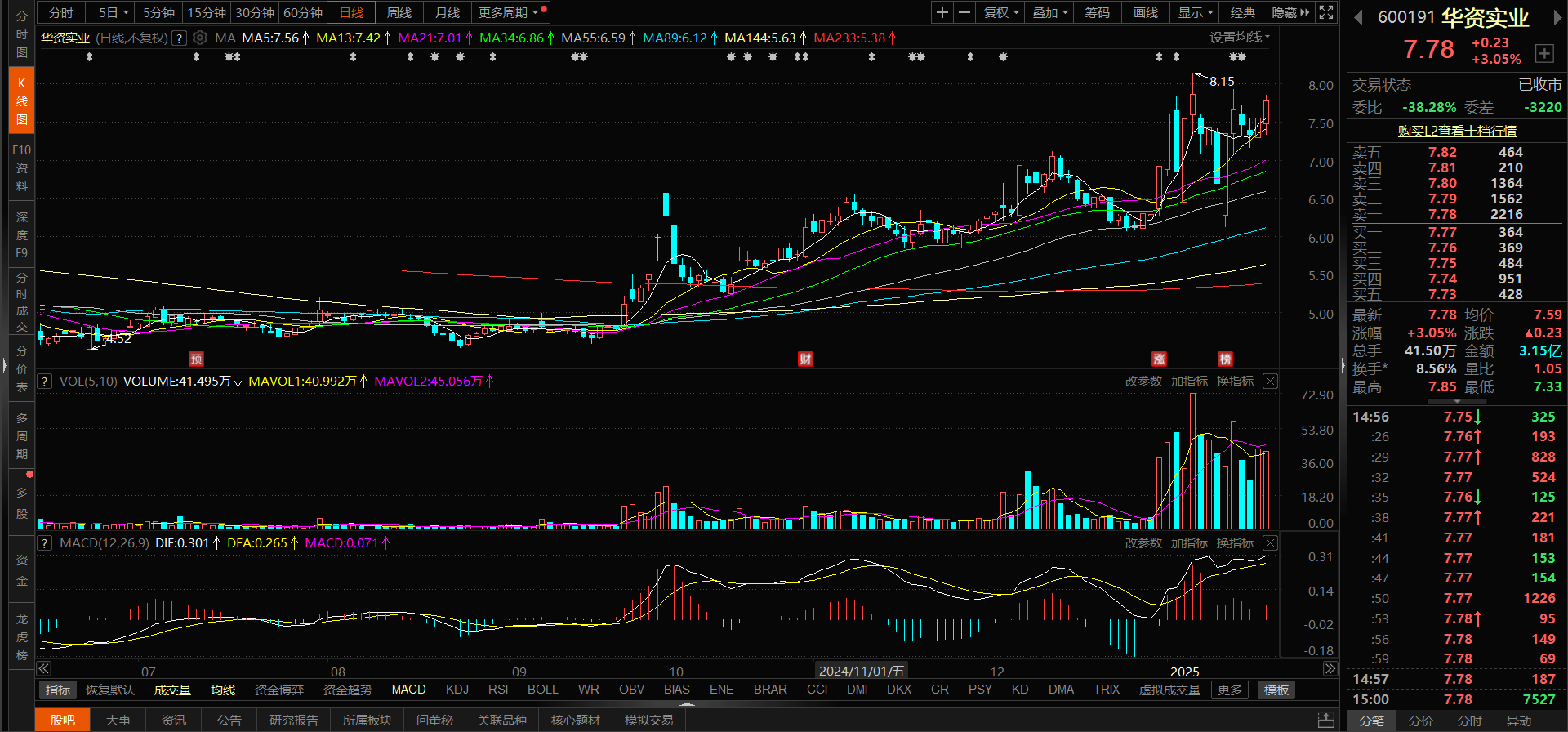
Task: Click 购买L2查看十档行情 link
Action: pyautogui.click(x=1457, y=131)
